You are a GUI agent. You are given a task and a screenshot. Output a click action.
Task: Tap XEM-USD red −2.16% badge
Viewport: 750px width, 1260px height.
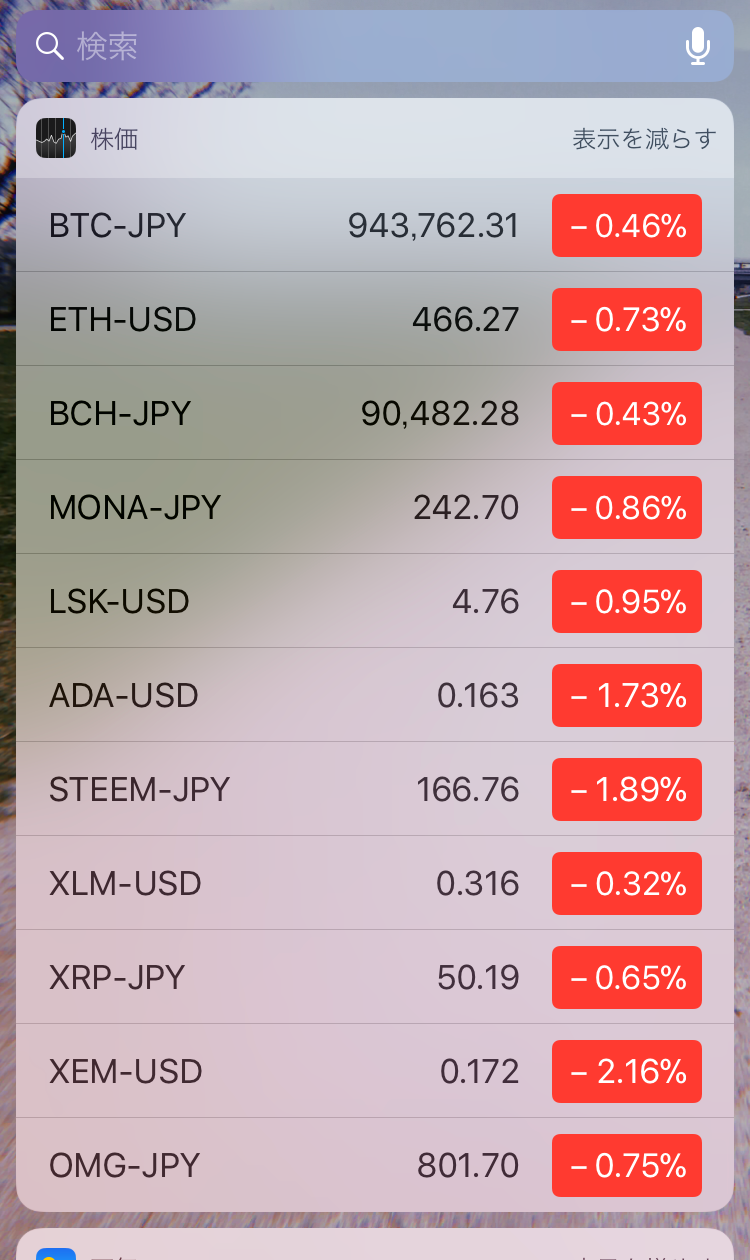click(x=627, y=1072)
